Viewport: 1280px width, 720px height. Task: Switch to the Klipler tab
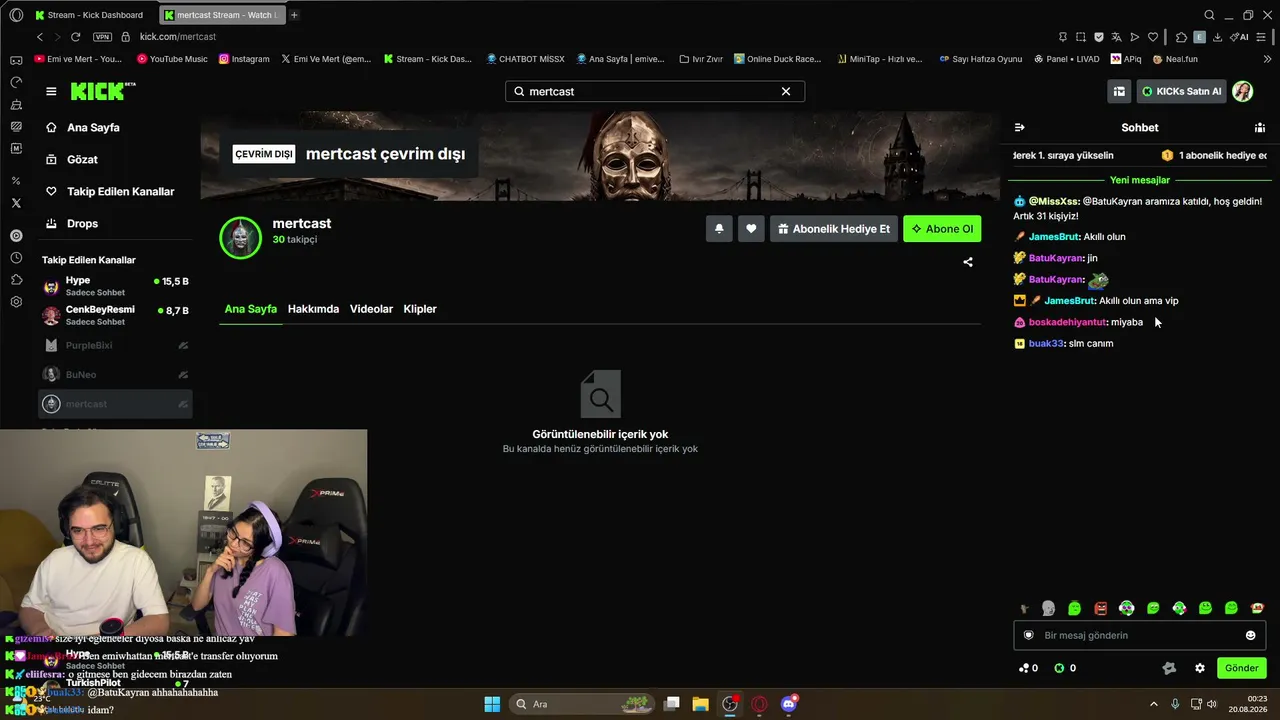(420, 309)
